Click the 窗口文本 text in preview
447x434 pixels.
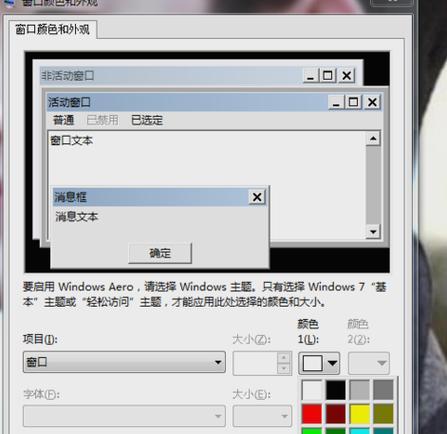click(x=71, y=140)
